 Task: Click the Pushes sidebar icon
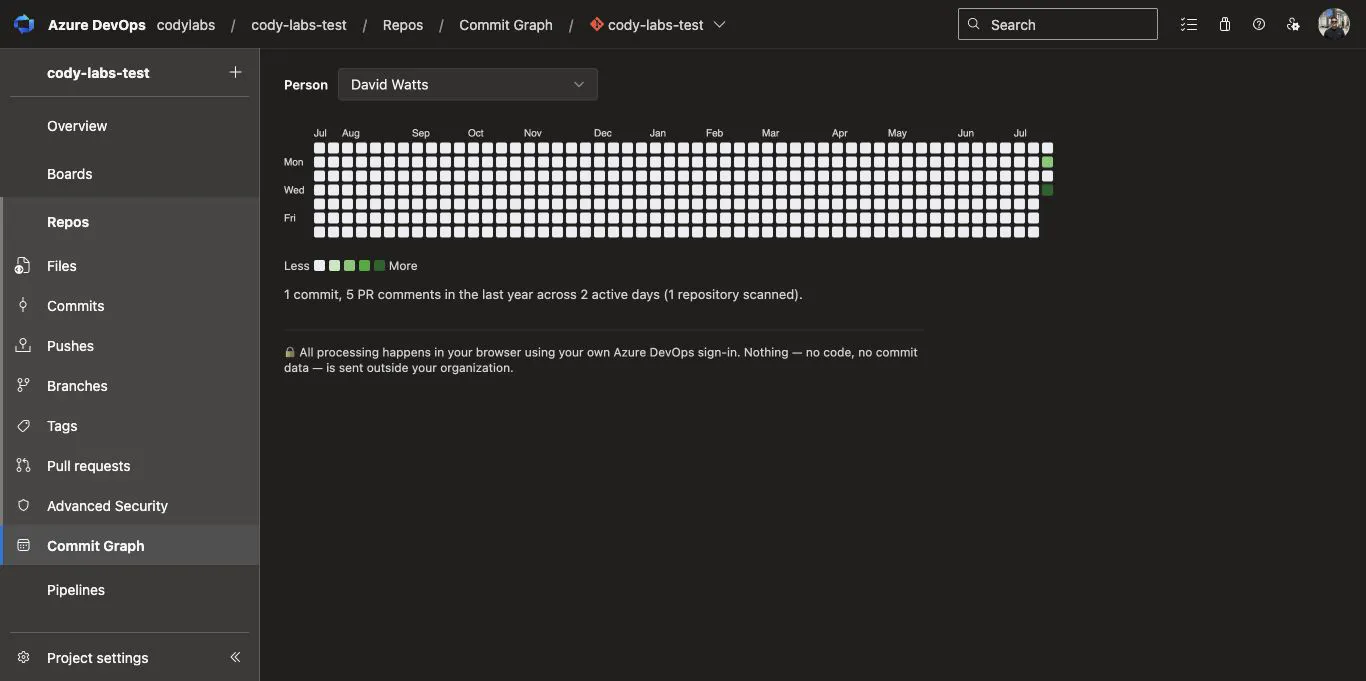(x=23, y=346)
